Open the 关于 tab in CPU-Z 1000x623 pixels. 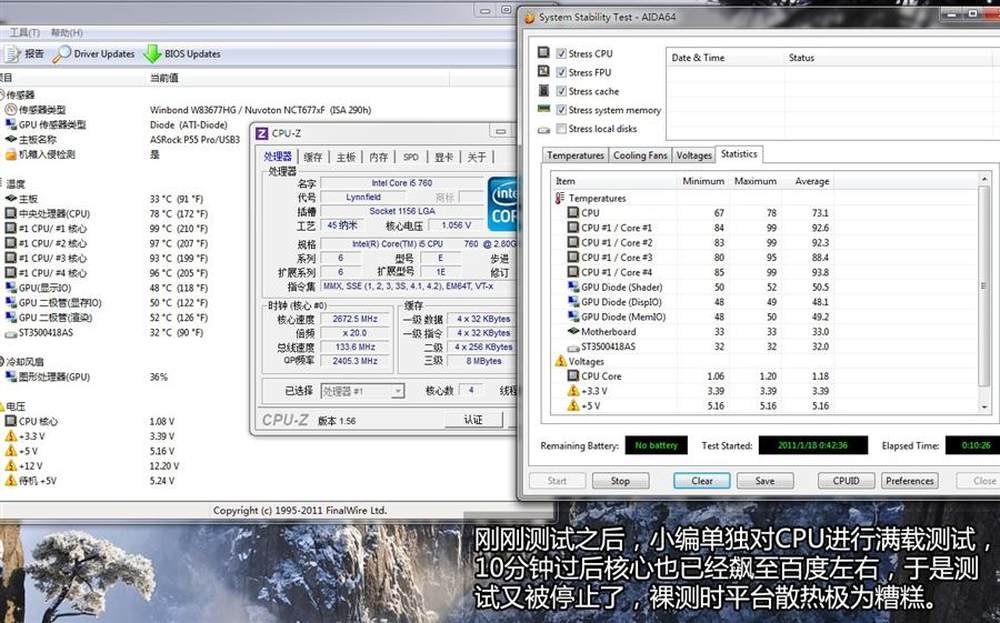click(x=476, y=157)
